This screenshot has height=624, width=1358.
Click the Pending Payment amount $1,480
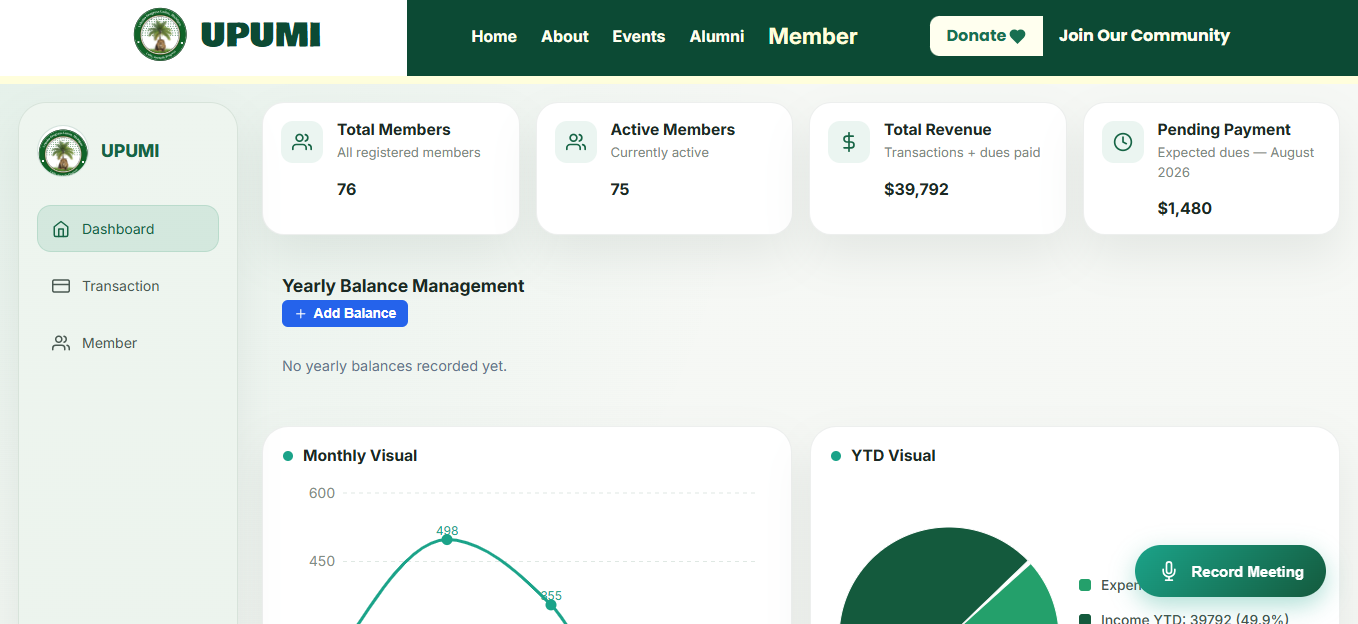1184,208
